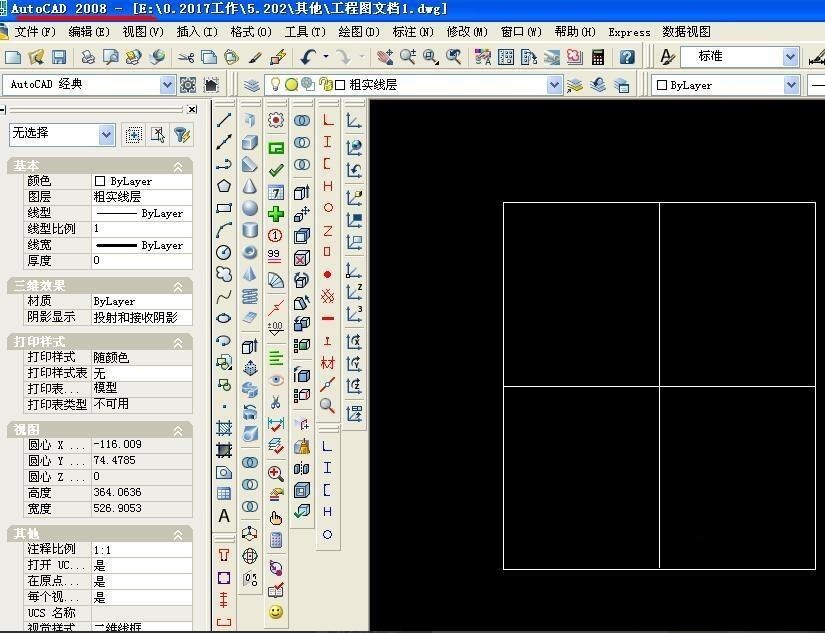Select the Arc draw tool
The height and width of the screenshot is (633, 825).
(224, 230)
